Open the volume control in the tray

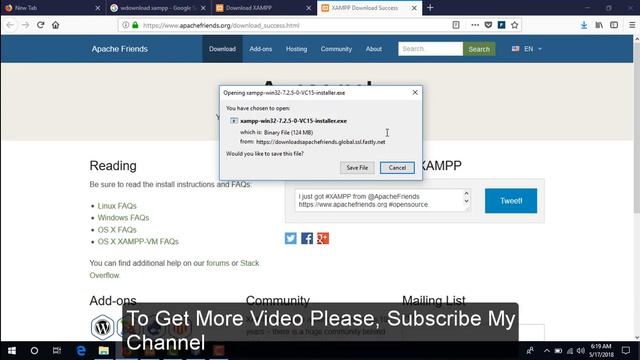(x=580, y=351)
